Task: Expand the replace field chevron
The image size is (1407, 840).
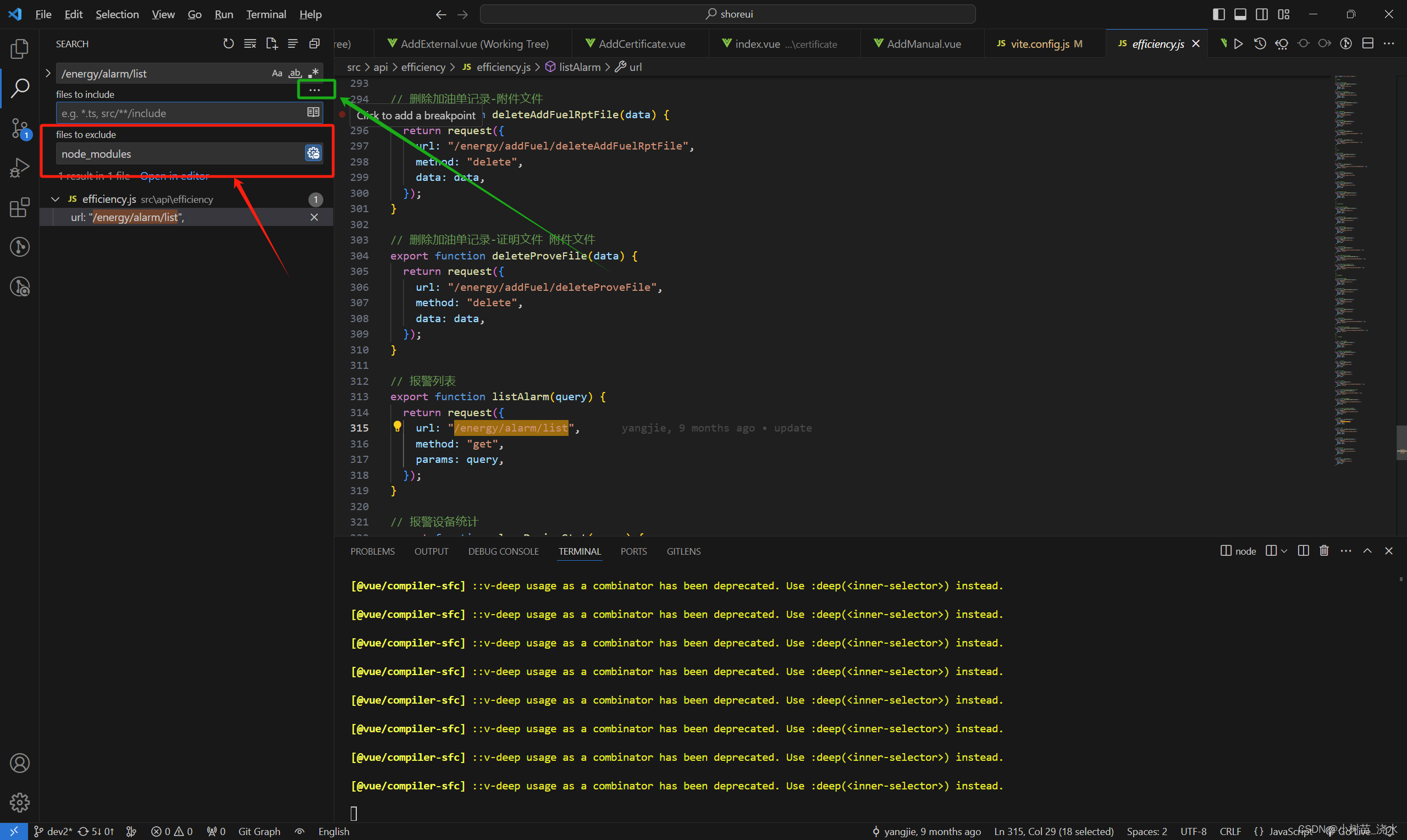Action: point(48,73)
